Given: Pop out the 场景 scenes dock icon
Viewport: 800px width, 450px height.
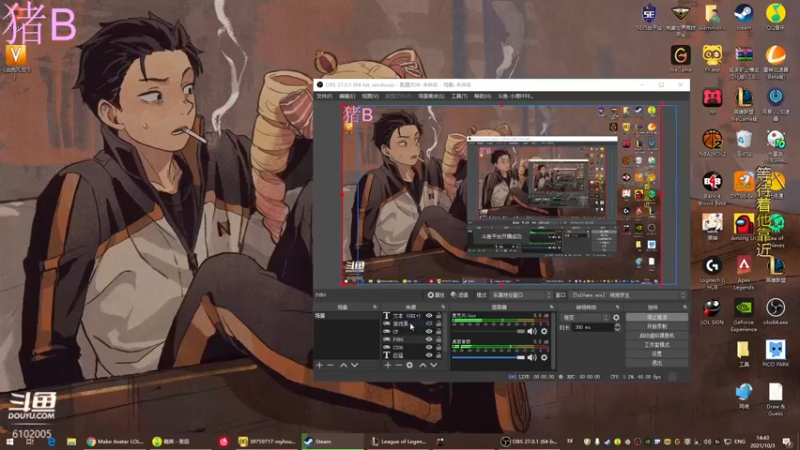Looking at the screenshot, I should 374,307.
